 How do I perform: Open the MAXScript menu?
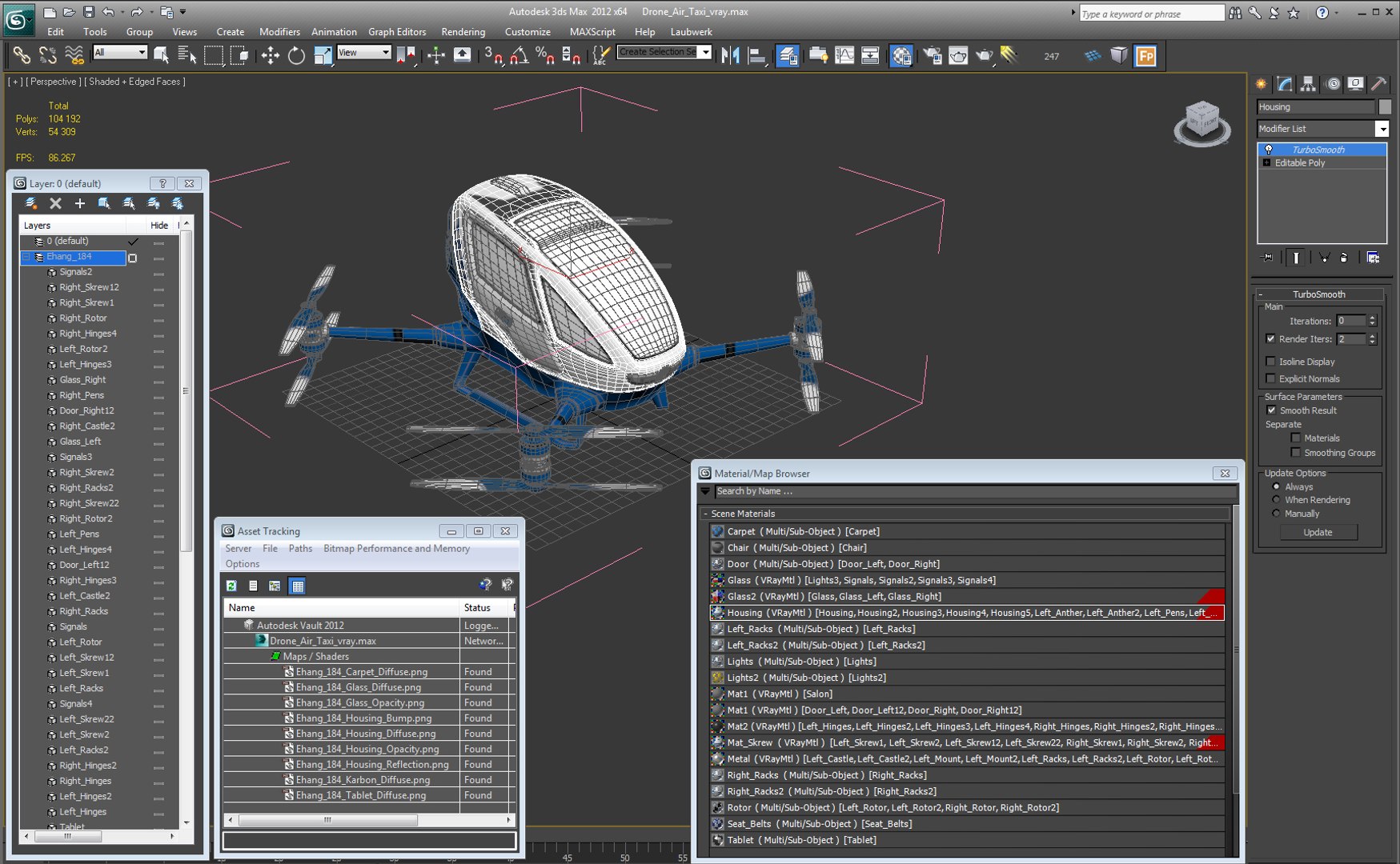(x=592, y=32)
